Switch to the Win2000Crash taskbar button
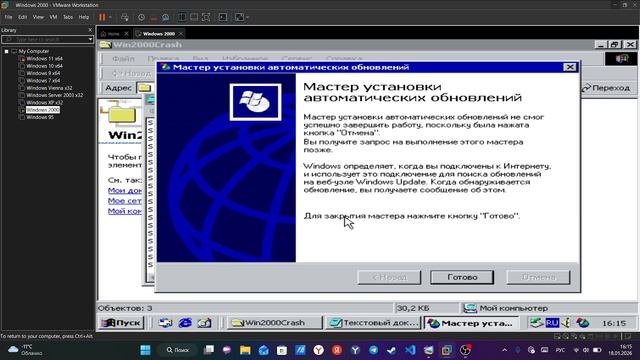The image size is (640, 360). click(x=274, y=323)
